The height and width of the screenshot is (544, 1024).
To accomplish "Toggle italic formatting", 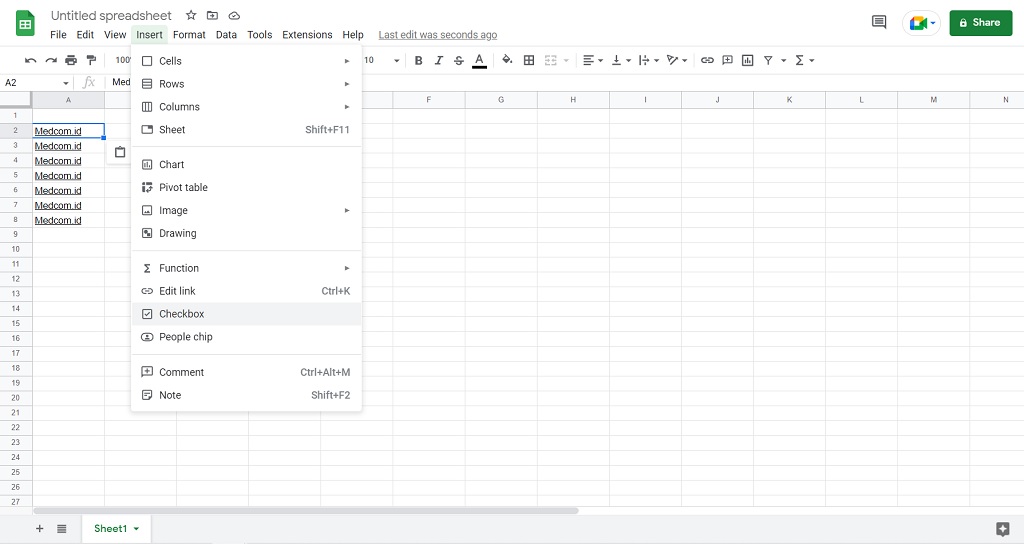I will (439, 60).
